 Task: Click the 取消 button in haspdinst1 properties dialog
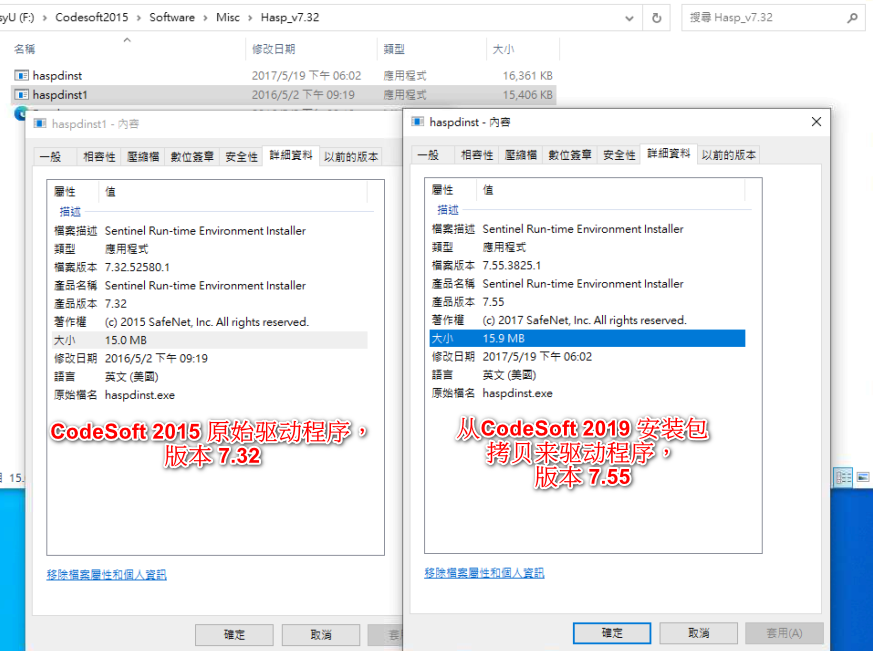coord(320,634)
